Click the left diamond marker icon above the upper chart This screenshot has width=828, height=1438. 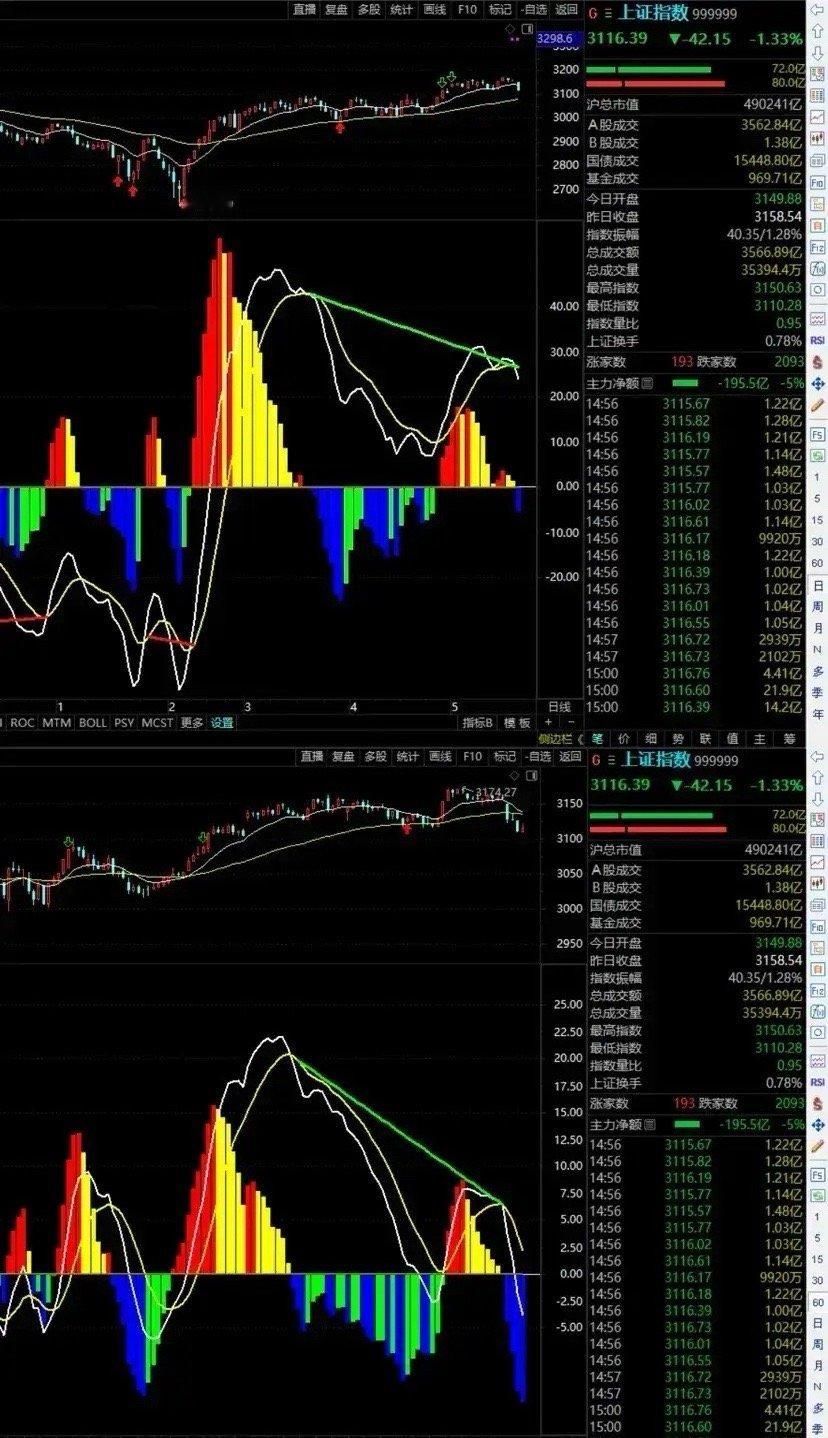511,30
